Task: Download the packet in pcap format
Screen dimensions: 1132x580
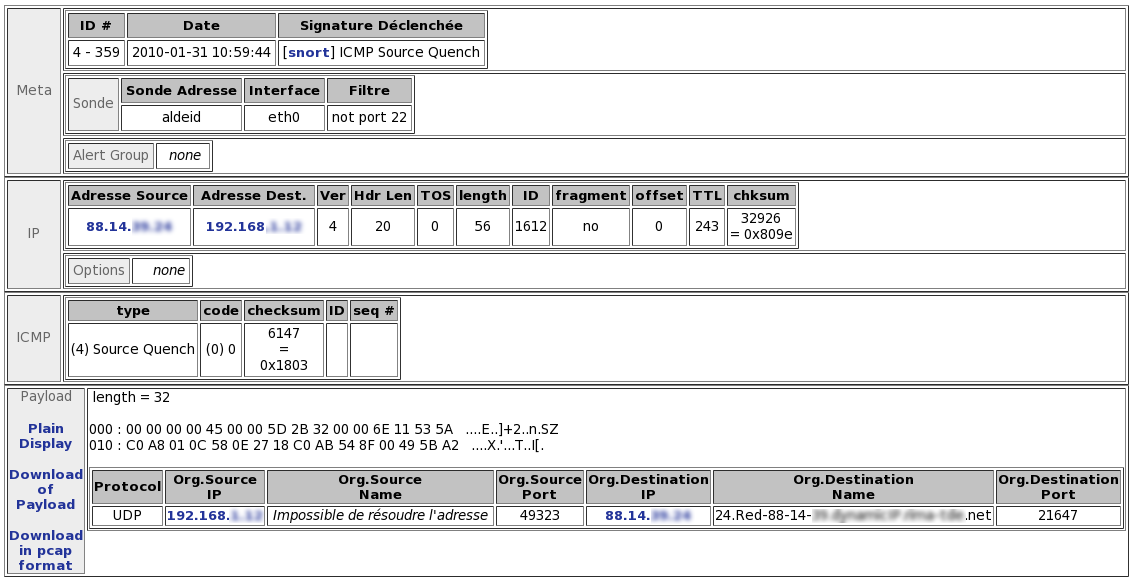Action: click(x=46, y=550)
